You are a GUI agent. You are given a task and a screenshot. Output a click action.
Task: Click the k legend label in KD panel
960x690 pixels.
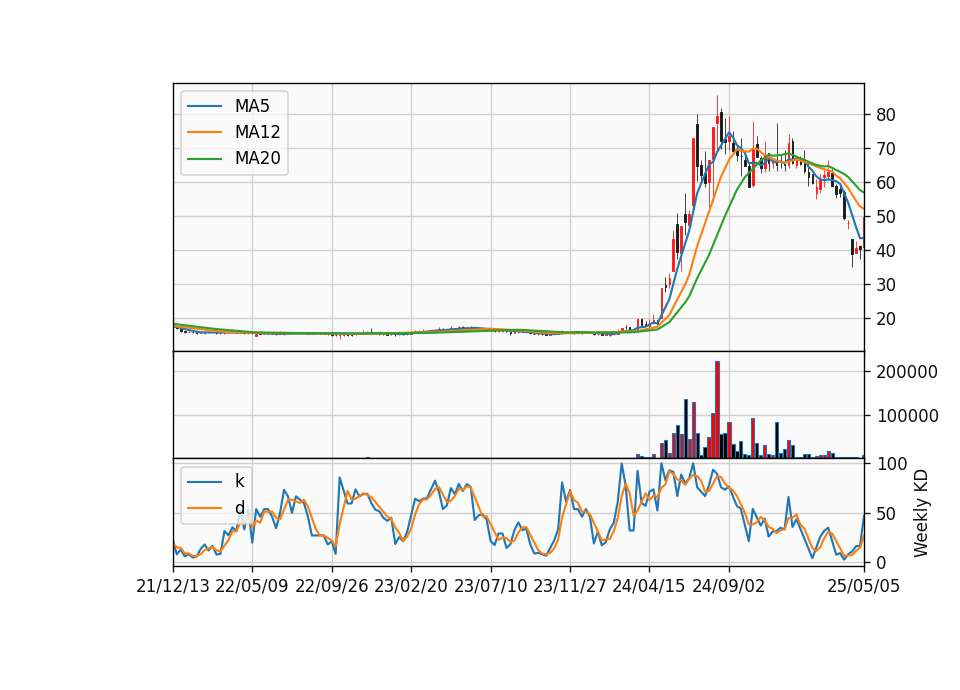(239, 481)
